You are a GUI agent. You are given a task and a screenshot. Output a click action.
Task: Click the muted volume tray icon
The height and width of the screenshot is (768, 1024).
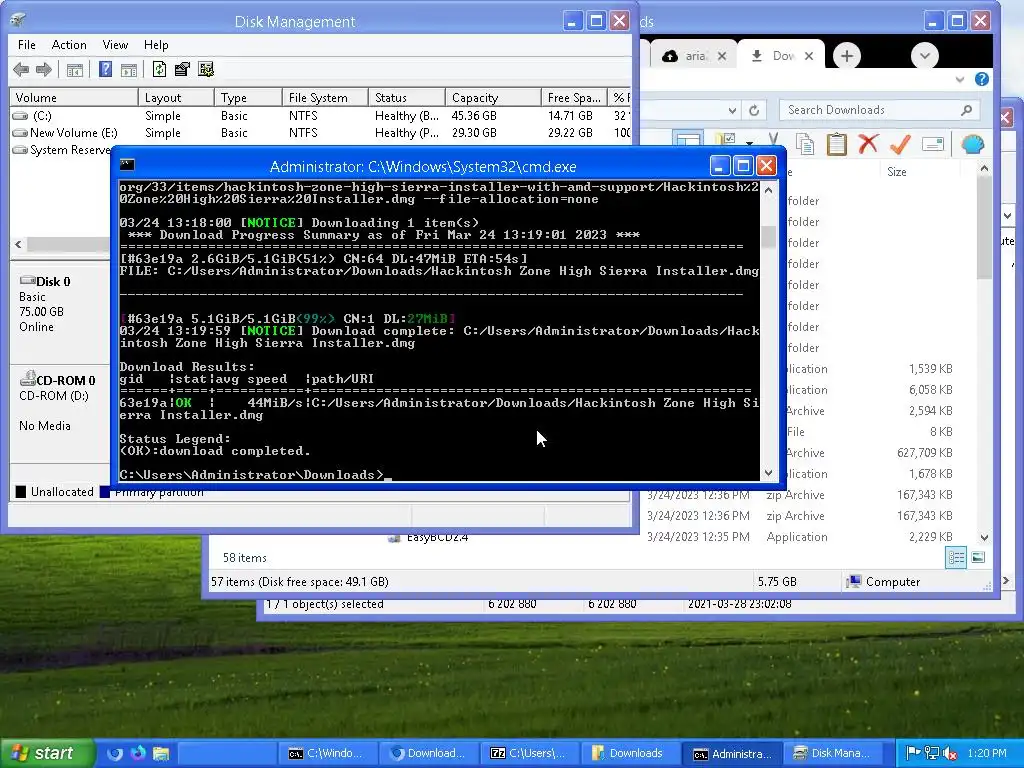950,753
